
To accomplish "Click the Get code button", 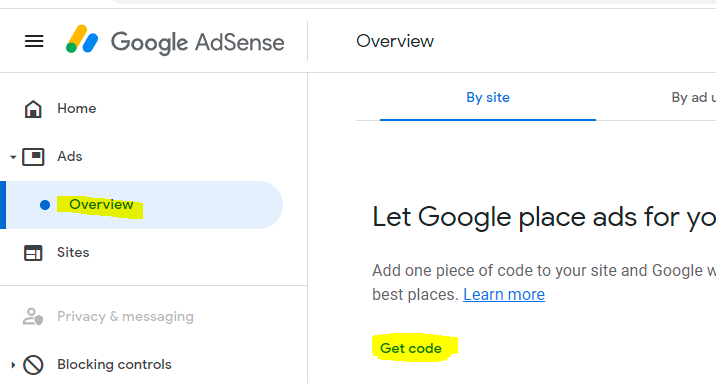I will tap(411, 348).
